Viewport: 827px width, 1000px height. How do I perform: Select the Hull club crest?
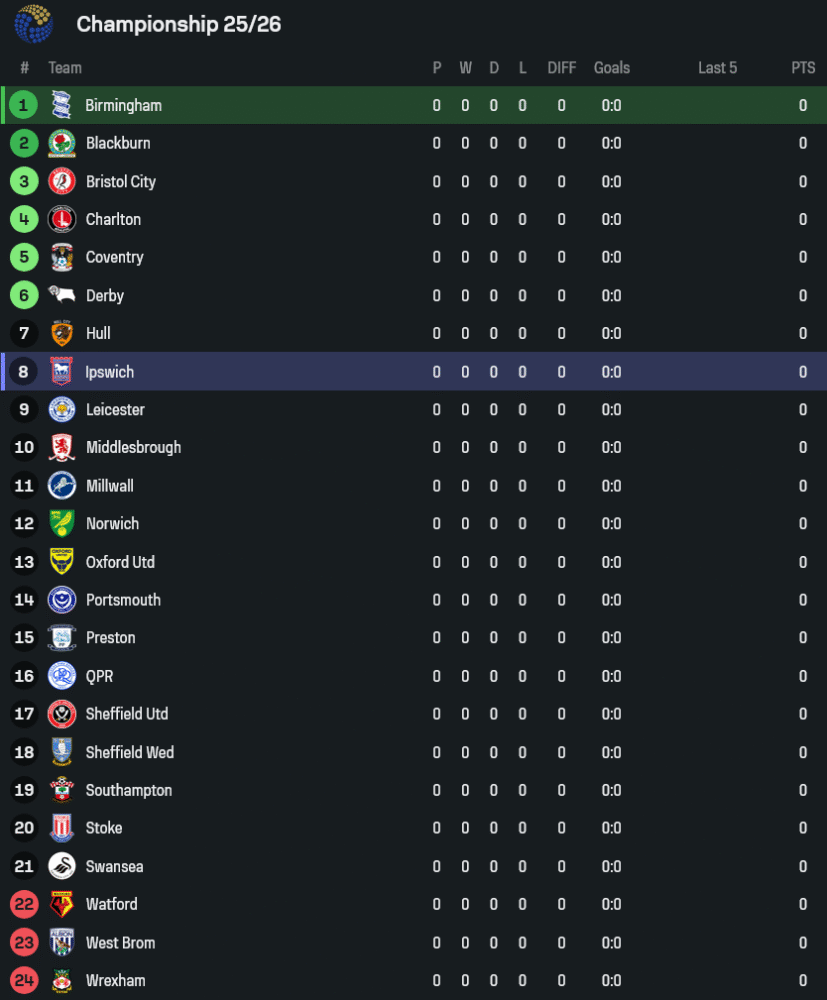click(x=62, y=333)
